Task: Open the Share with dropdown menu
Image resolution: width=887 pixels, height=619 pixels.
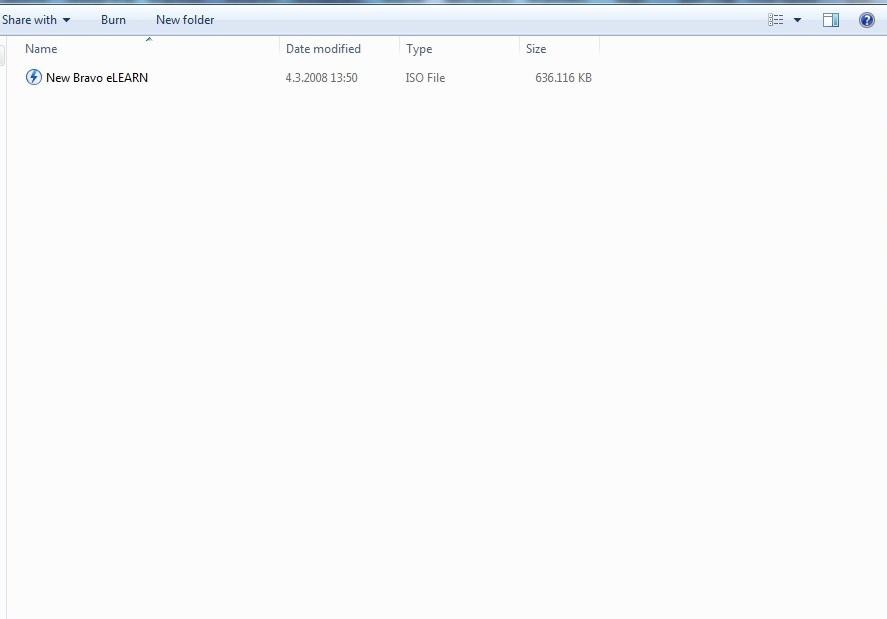Action: 36,20
